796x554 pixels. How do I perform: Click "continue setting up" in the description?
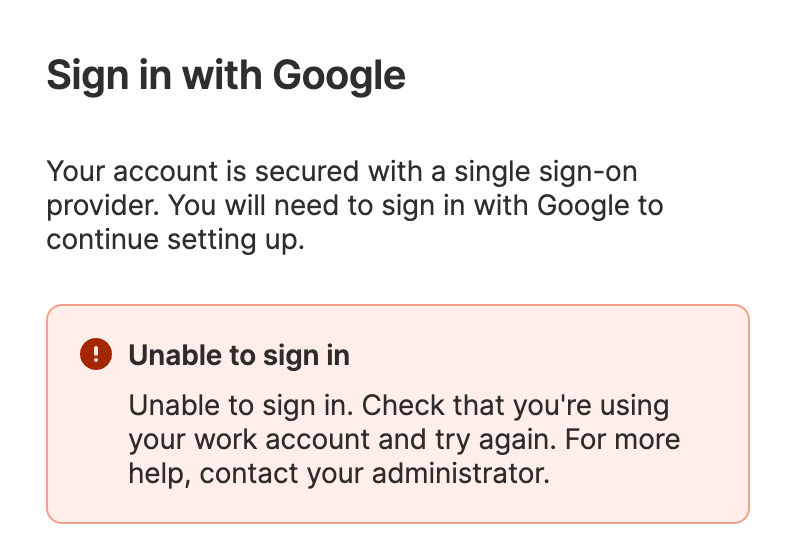[x=174, y=241]
